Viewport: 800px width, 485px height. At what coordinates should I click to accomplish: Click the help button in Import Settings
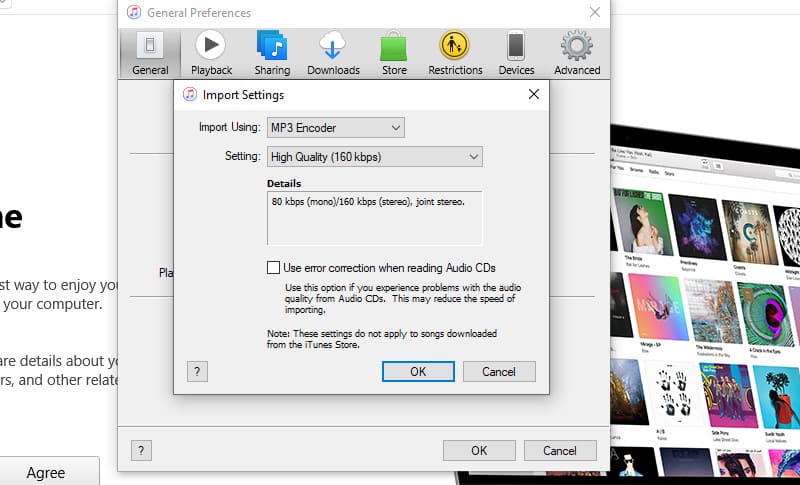(x=198, y=371)
